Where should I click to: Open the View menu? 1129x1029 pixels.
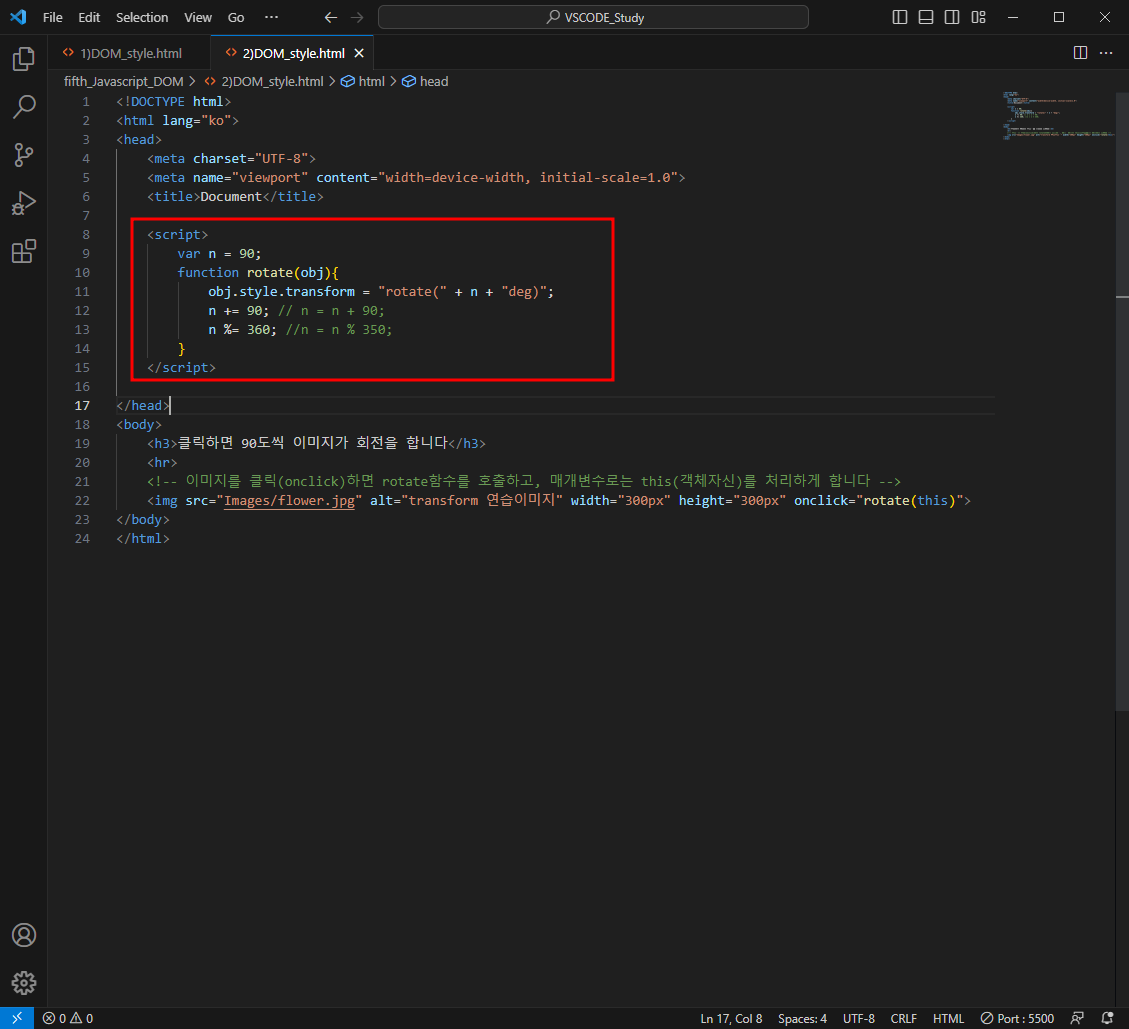(198, 17)
